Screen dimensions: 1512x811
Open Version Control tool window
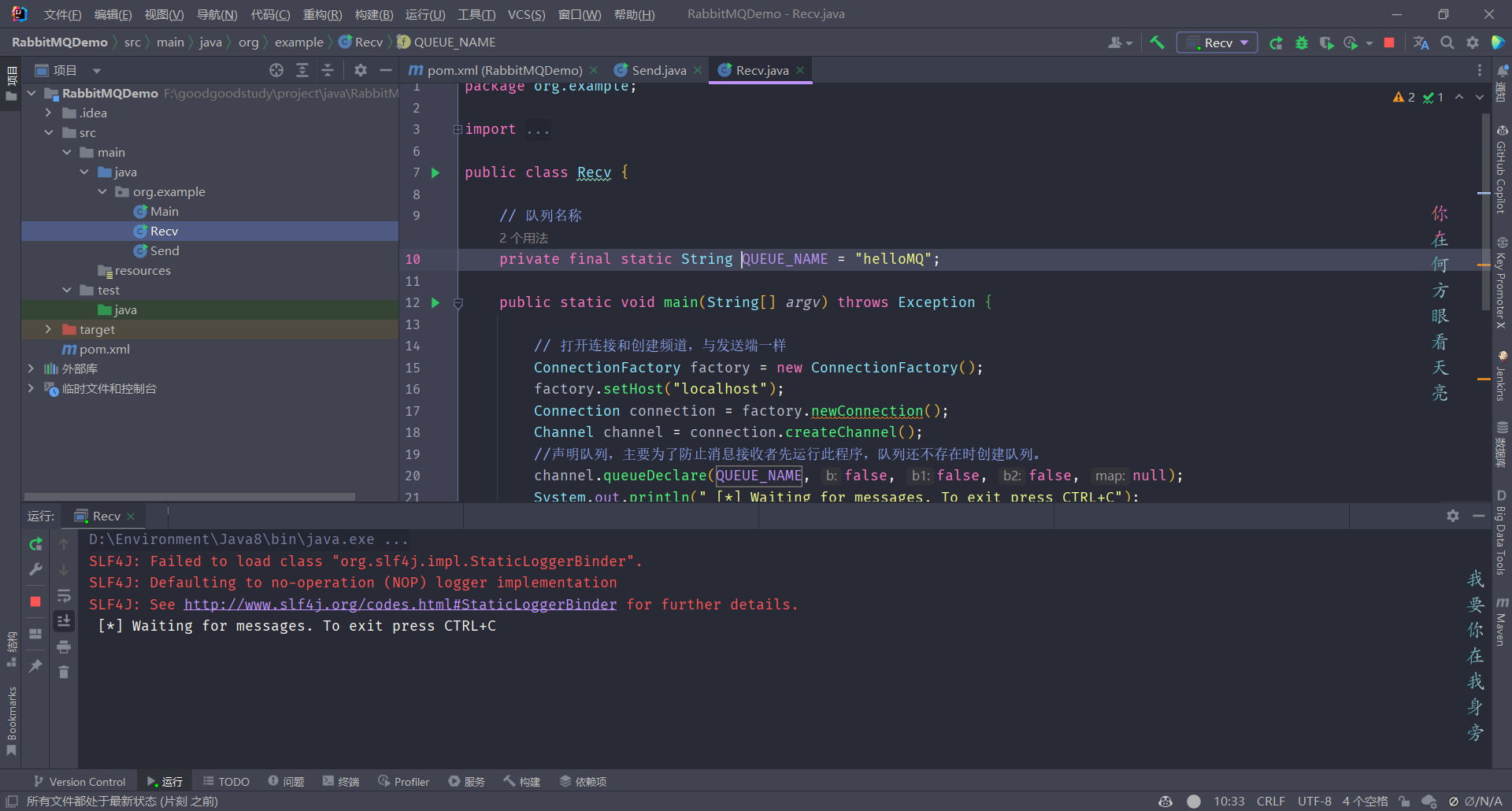pos(80,781)
